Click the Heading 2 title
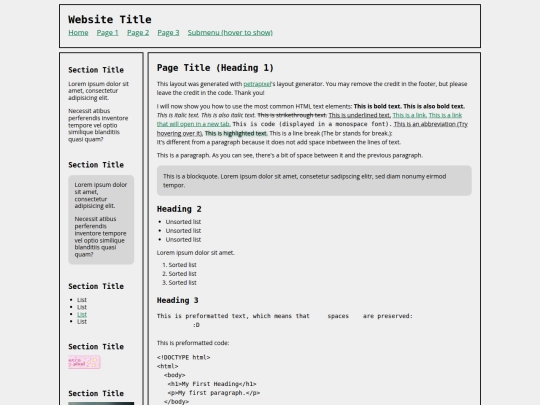 click(179, 209)
